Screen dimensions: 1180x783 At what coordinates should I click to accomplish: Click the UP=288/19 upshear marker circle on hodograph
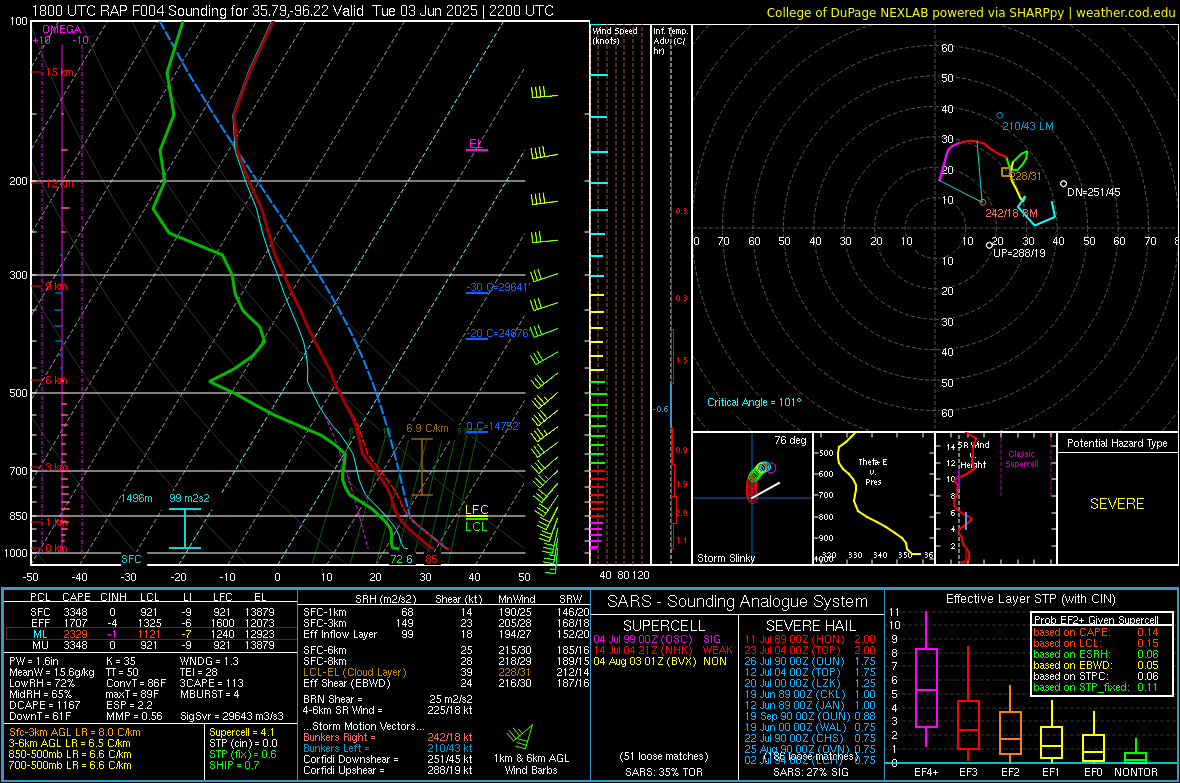pyautogui.click(x=989, y=245)
